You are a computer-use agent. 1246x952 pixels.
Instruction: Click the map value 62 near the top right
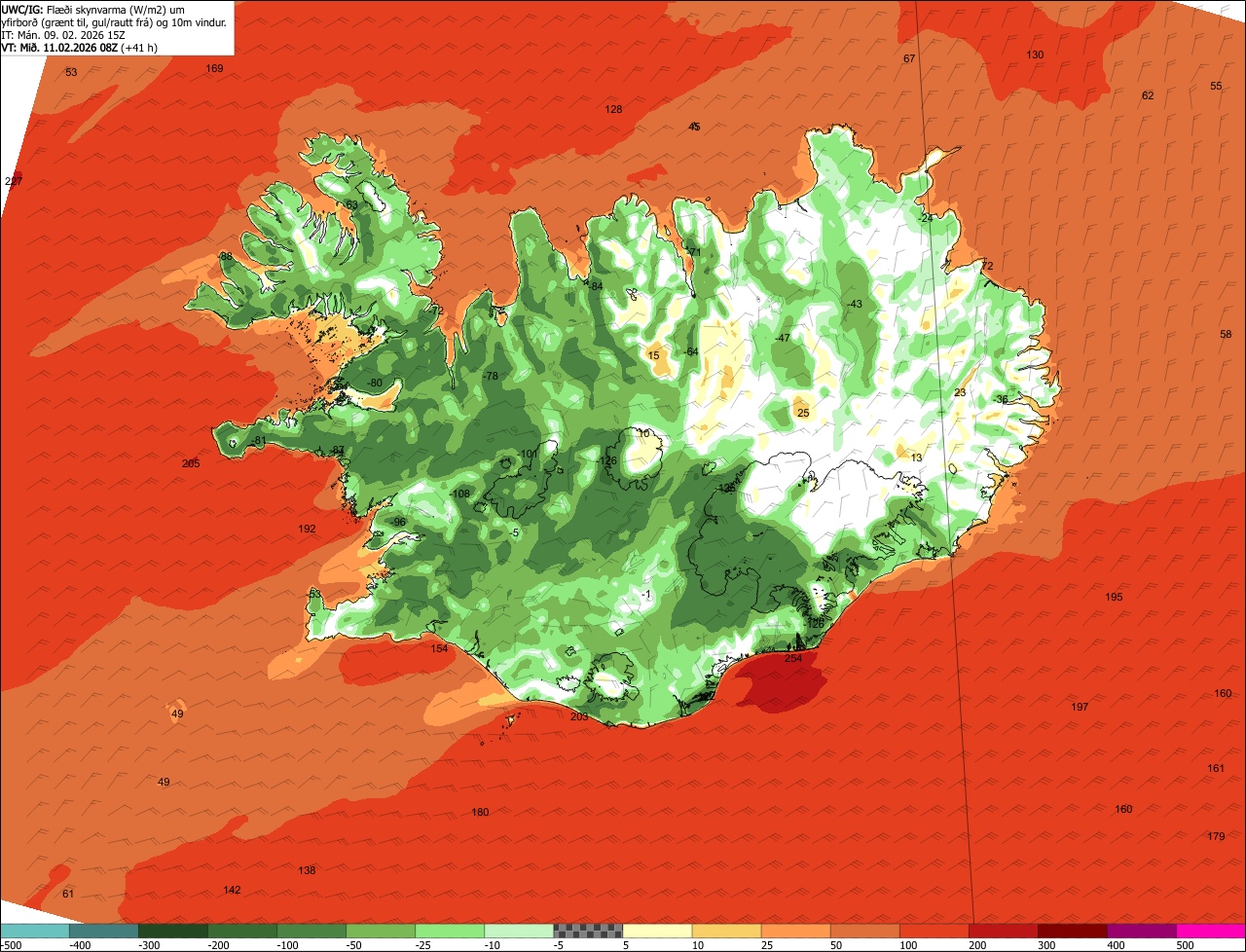pyautogui.click(x=1148, y=95)
